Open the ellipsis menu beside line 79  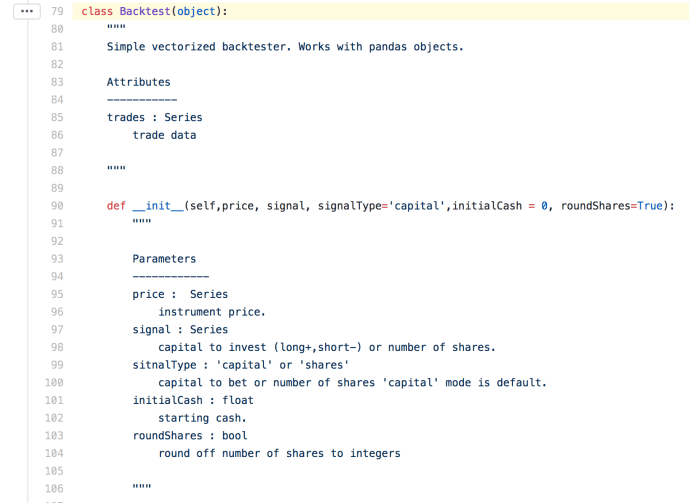[27, 11]
